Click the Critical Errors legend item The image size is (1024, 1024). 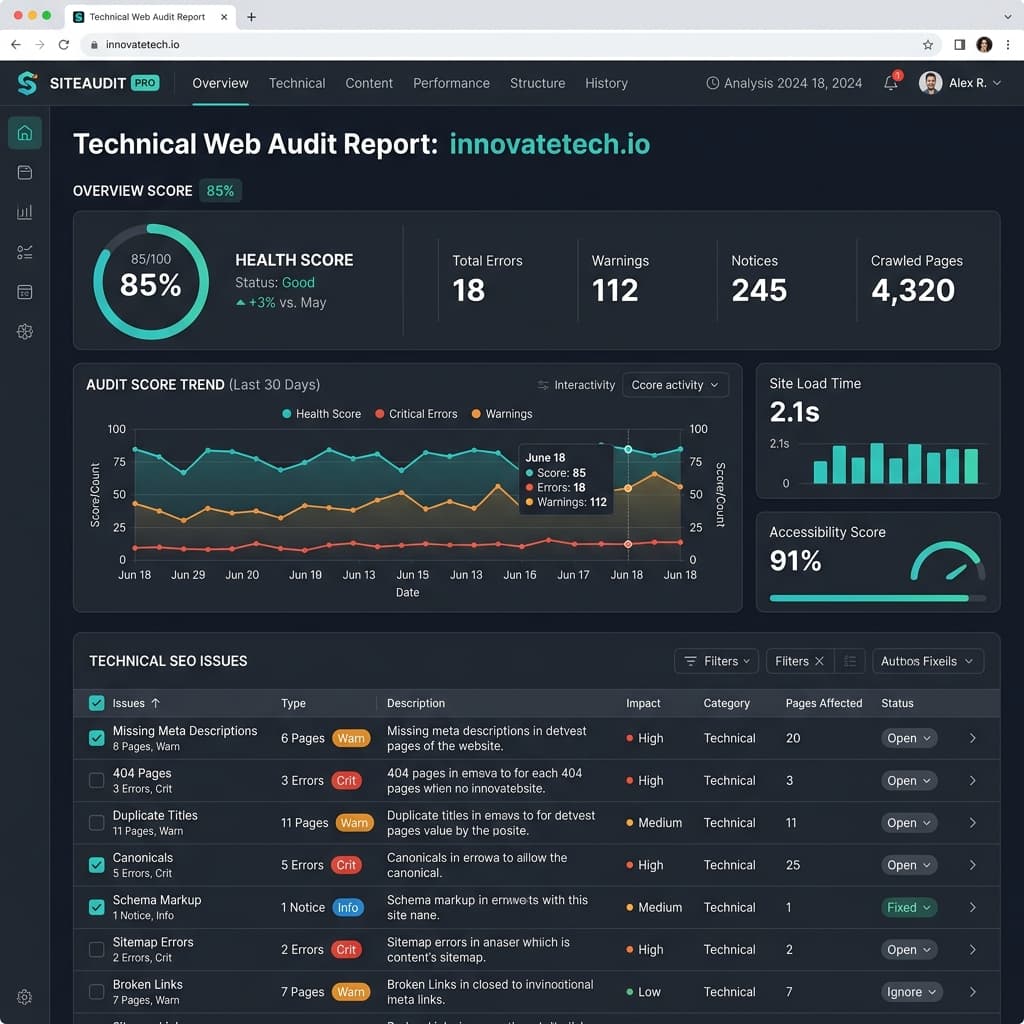click(416, 414)
